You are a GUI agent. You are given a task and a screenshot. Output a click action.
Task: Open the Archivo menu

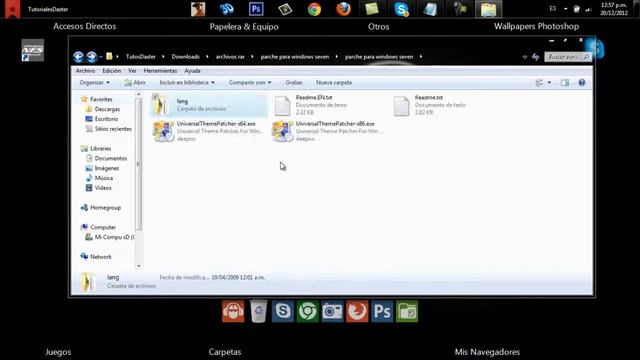(x=85, y=71)
